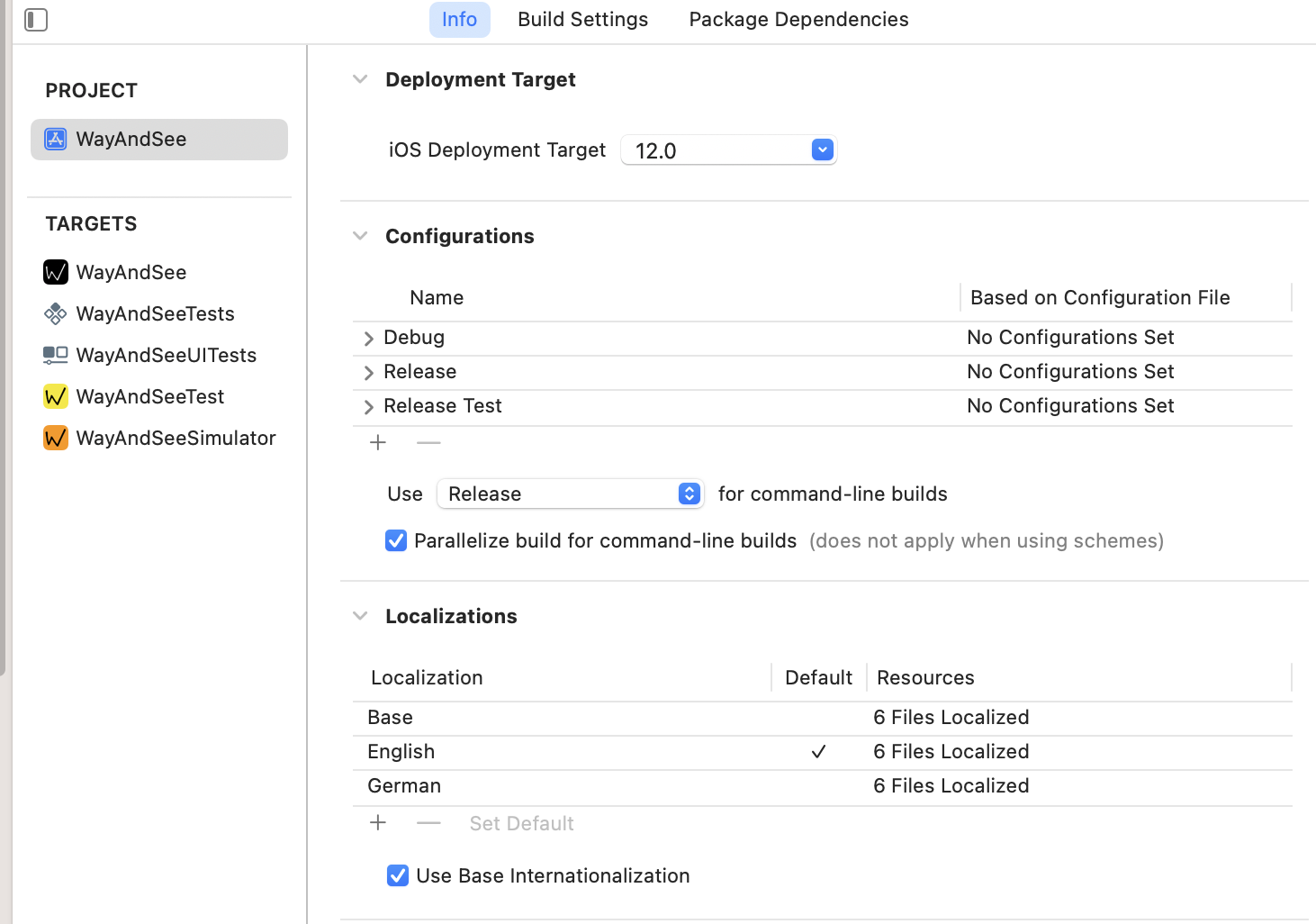Collapse the Localizations section
Viewport: 1316px width, 924px height.
click(360, 616)
